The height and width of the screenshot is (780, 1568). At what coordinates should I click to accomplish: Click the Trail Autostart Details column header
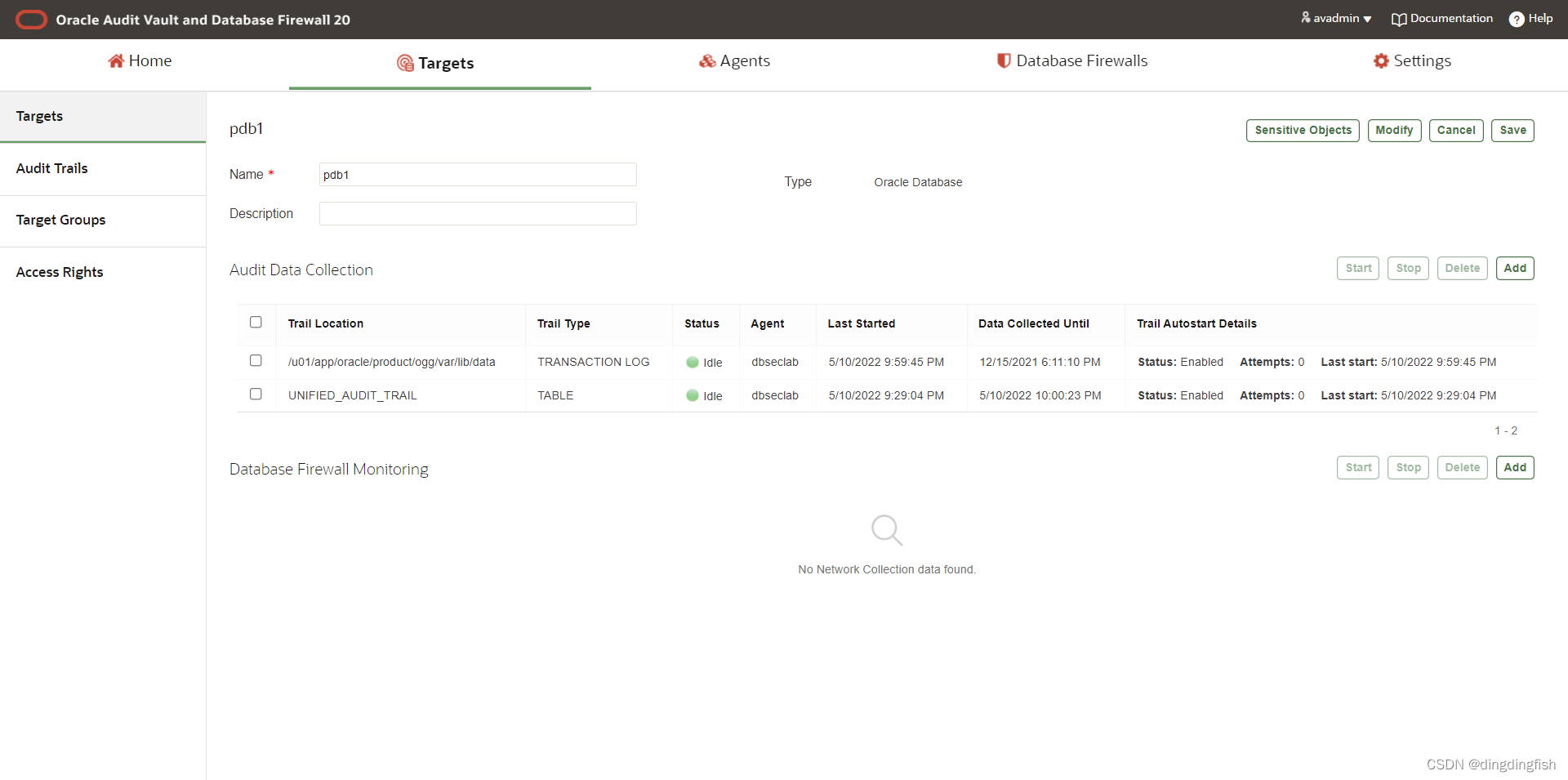point(1196,324)
